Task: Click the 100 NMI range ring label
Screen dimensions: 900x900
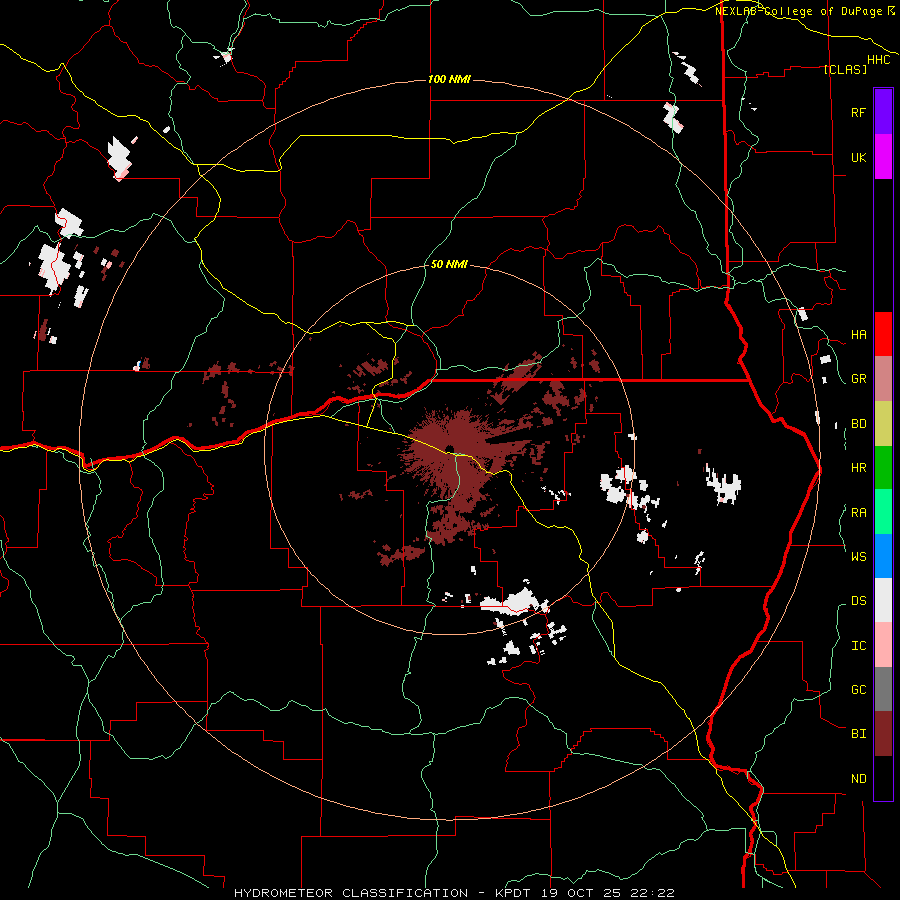Action: pyautogui.click(x=449, y=79)
